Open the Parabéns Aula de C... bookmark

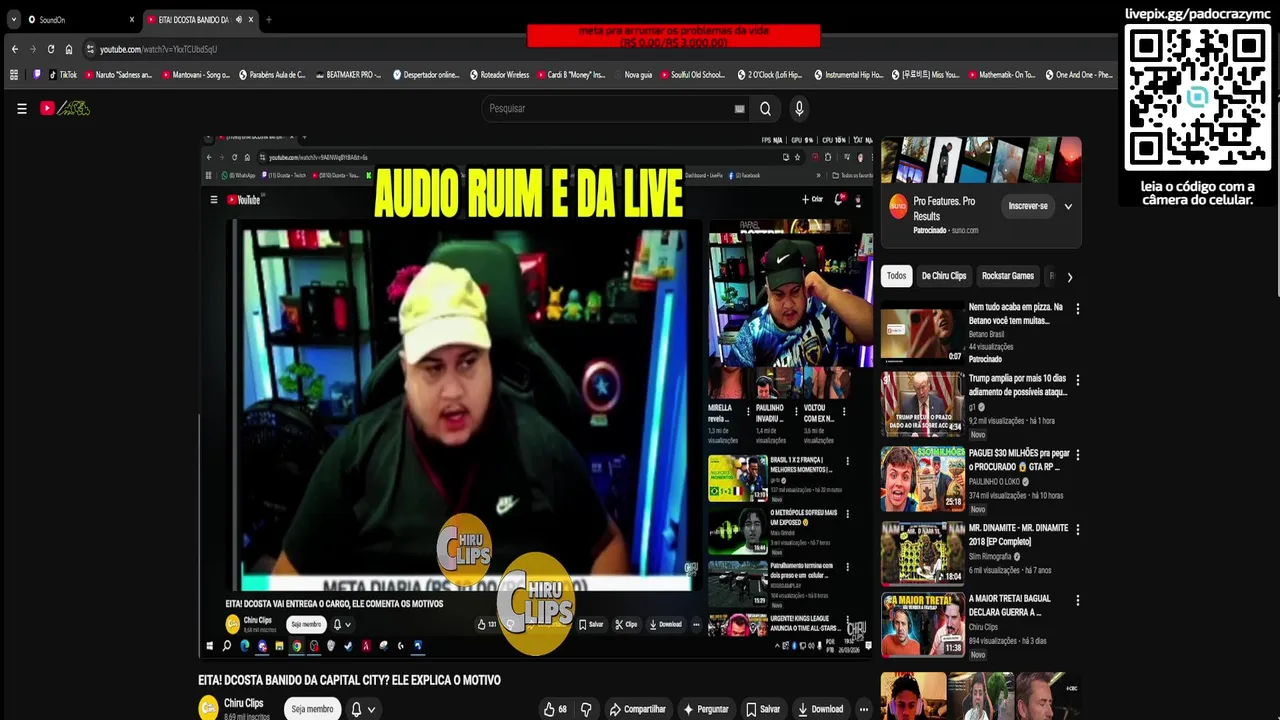click(272, 74)
